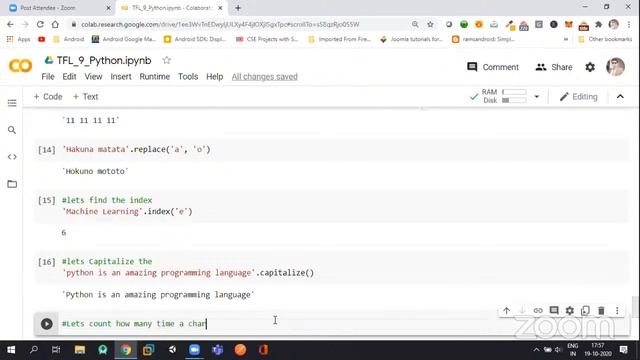640x360 pixels.
Task: Open Windows taskbar search
Action: point(34,350)
